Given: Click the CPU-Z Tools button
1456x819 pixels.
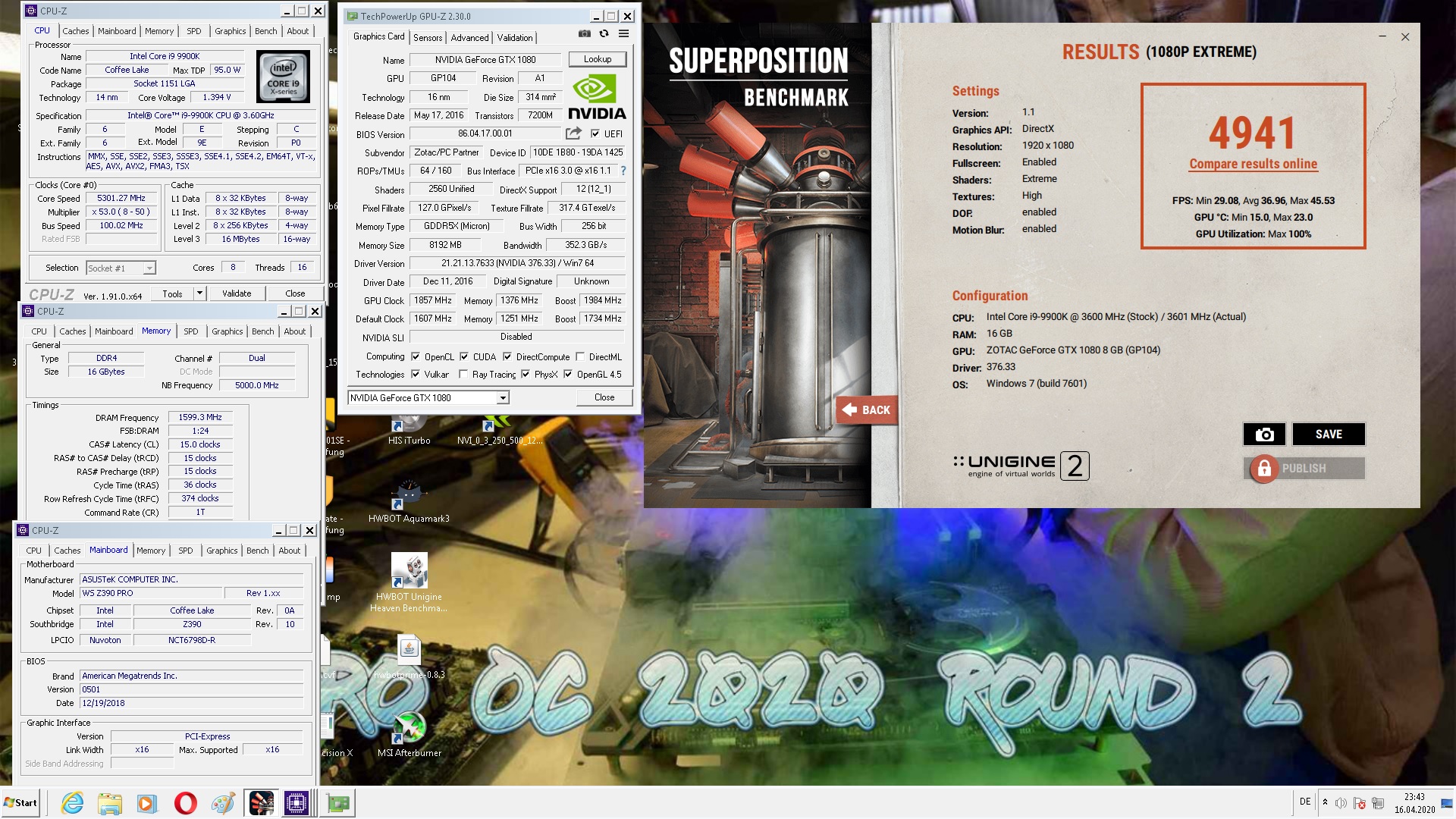Looking at the screenshot, I should coord(172,293).
